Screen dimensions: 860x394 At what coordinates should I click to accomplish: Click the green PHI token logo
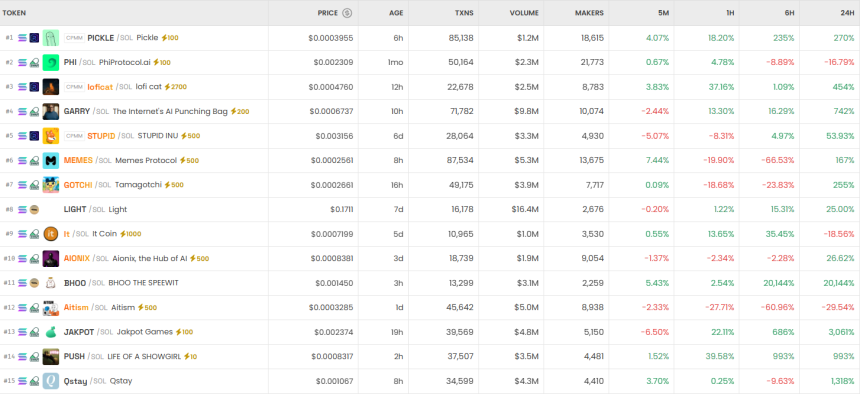[51, 63]
